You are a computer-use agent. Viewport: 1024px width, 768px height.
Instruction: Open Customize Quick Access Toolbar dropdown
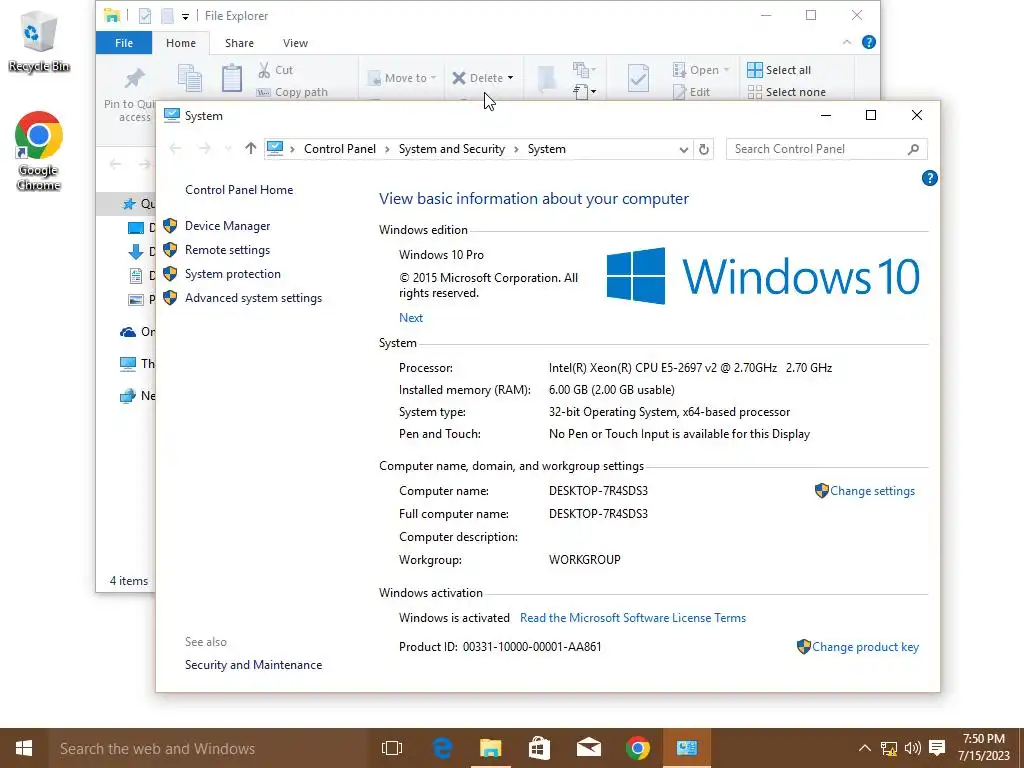coord(185,16)
